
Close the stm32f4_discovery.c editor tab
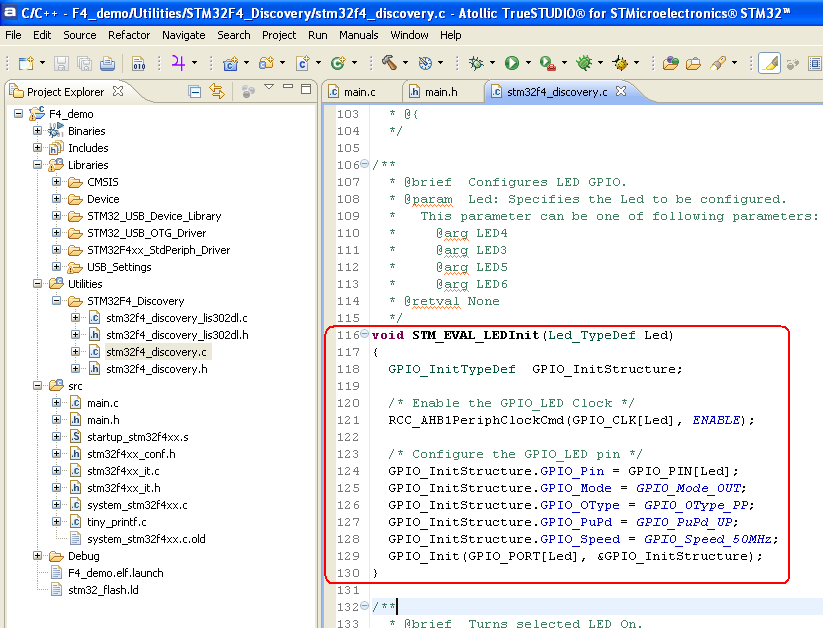click(x=621, y=91)
